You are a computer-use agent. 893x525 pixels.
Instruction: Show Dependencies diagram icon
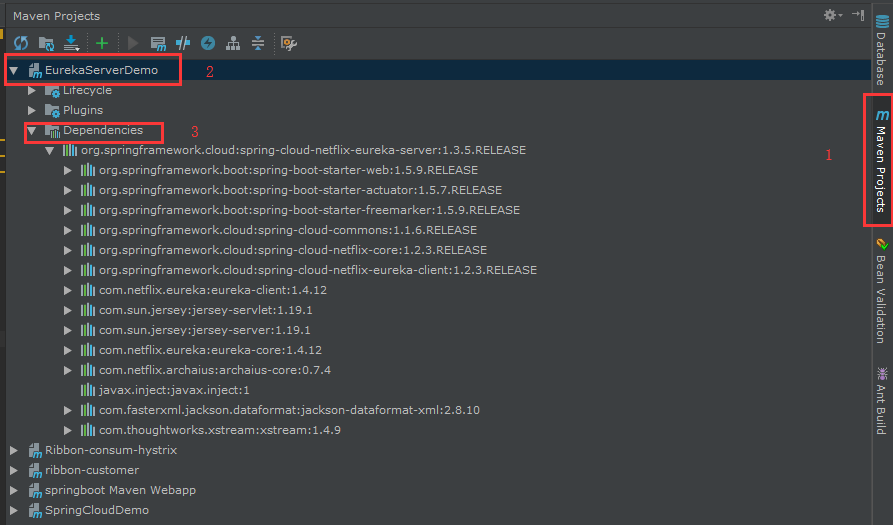(233, 43)
